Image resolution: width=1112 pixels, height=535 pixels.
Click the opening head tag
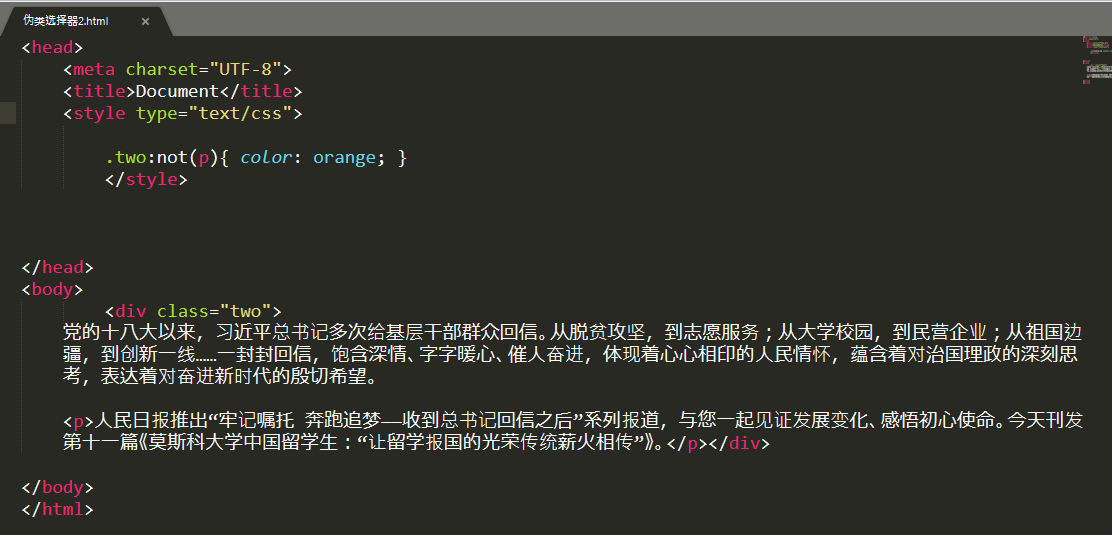52,48
